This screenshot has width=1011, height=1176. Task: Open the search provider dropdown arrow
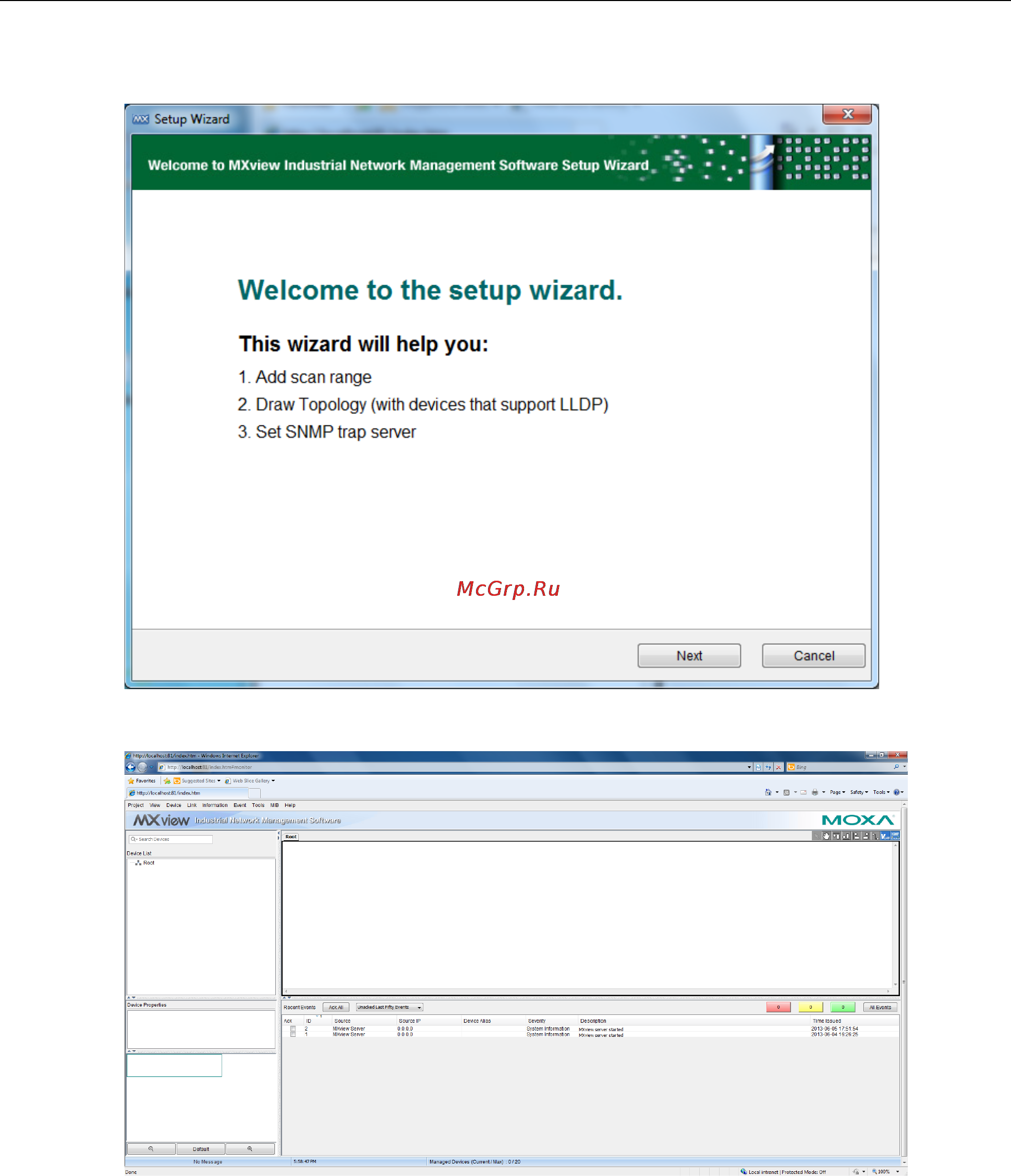click(x=905, y=767)
